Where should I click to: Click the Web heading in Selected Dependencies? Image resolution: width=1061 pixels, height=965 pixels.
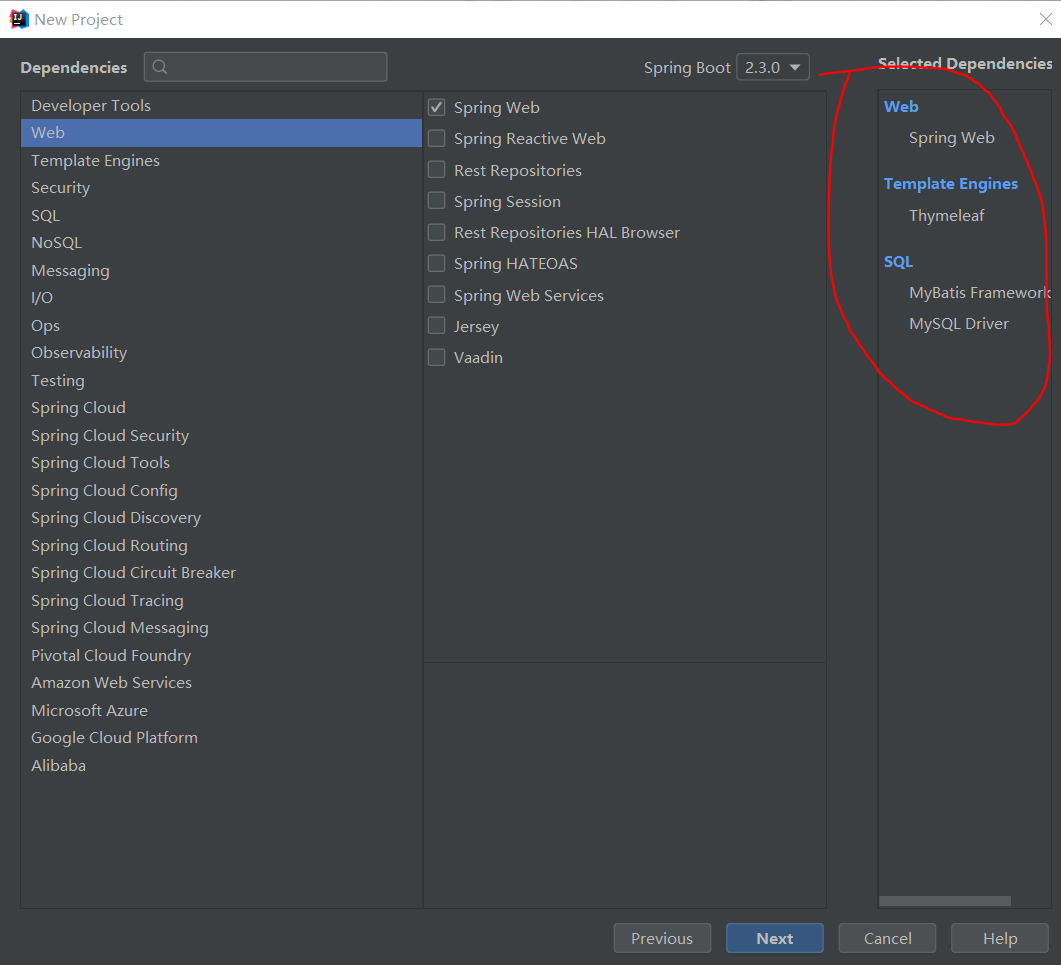click(x=901, y=106)
